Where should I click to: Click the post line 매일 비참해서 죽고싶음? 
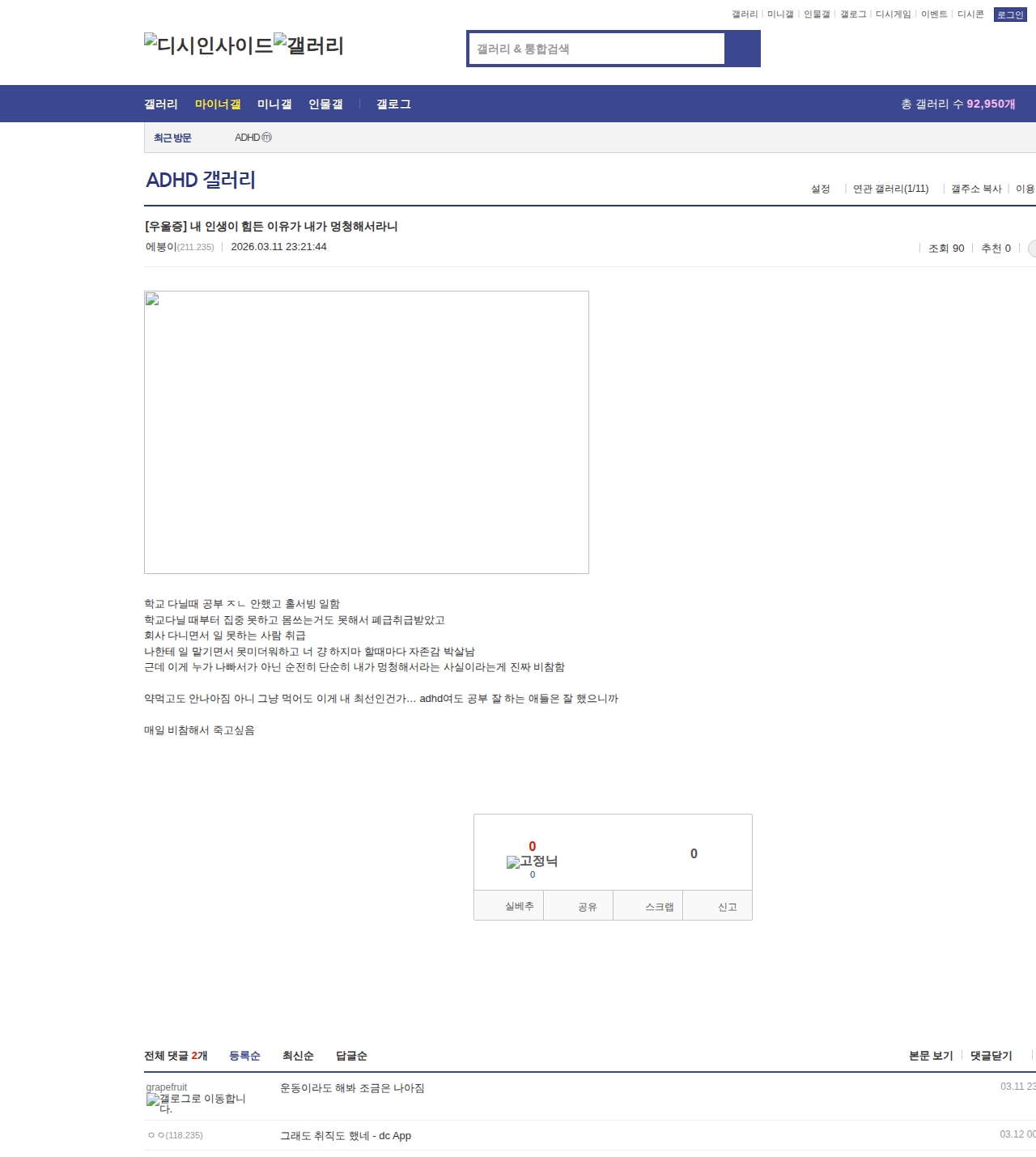199,730
